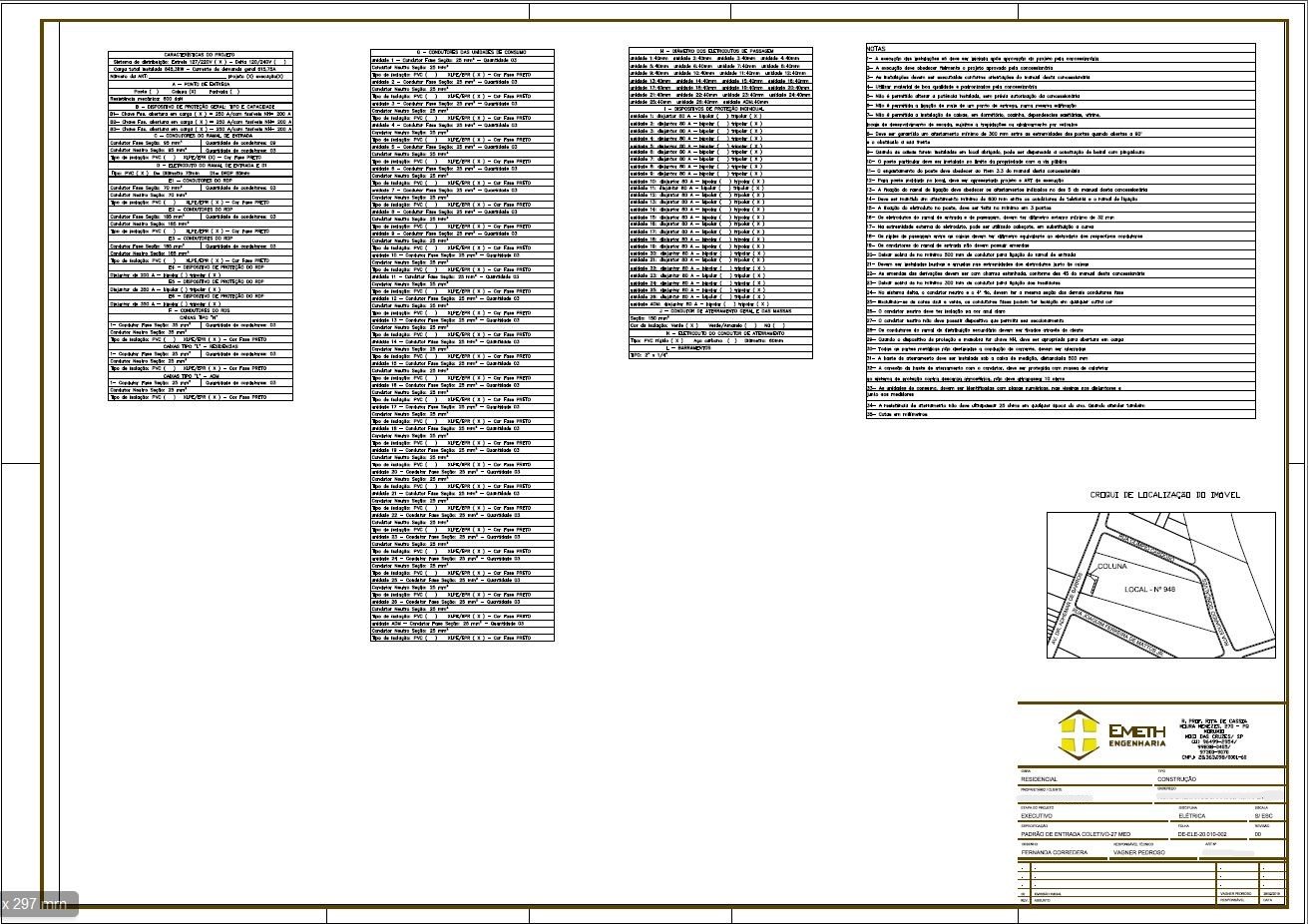Screen dimensions: 1308x924
Task: Click the COLUNA label on the map
Action: point(1111,567)
